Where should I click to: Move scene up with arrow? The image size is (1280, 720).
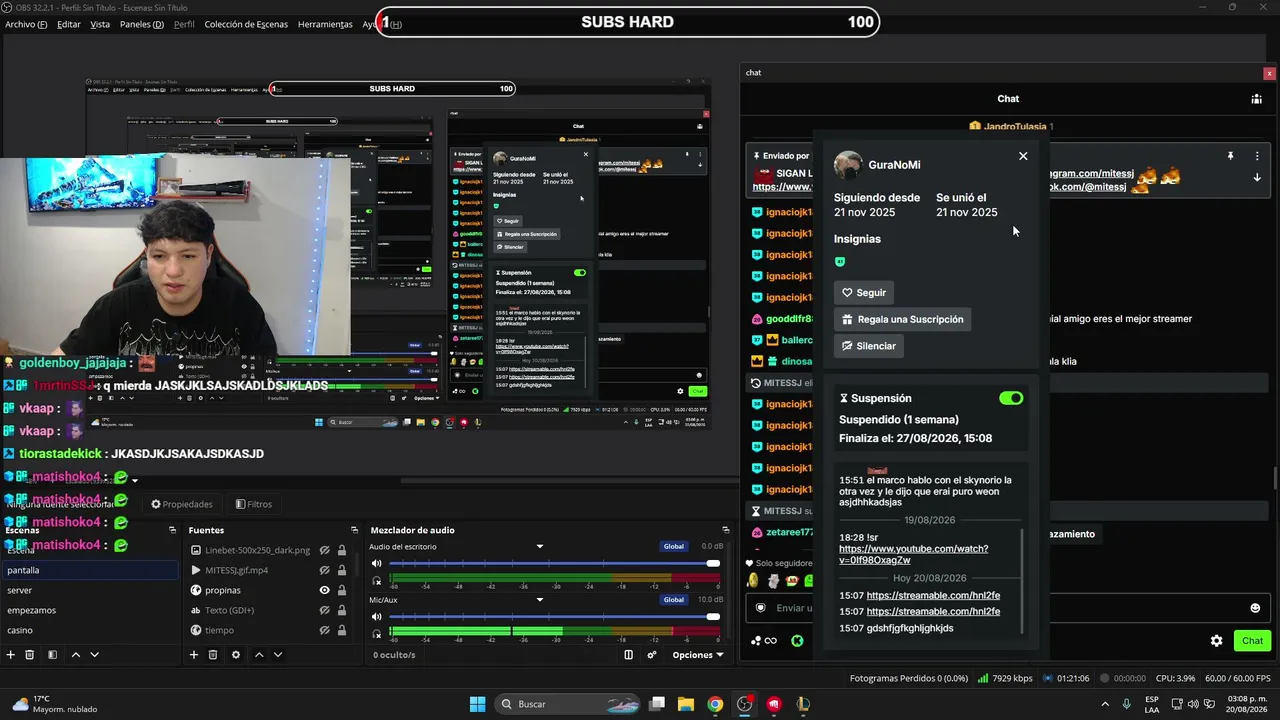tap(75, 655)
